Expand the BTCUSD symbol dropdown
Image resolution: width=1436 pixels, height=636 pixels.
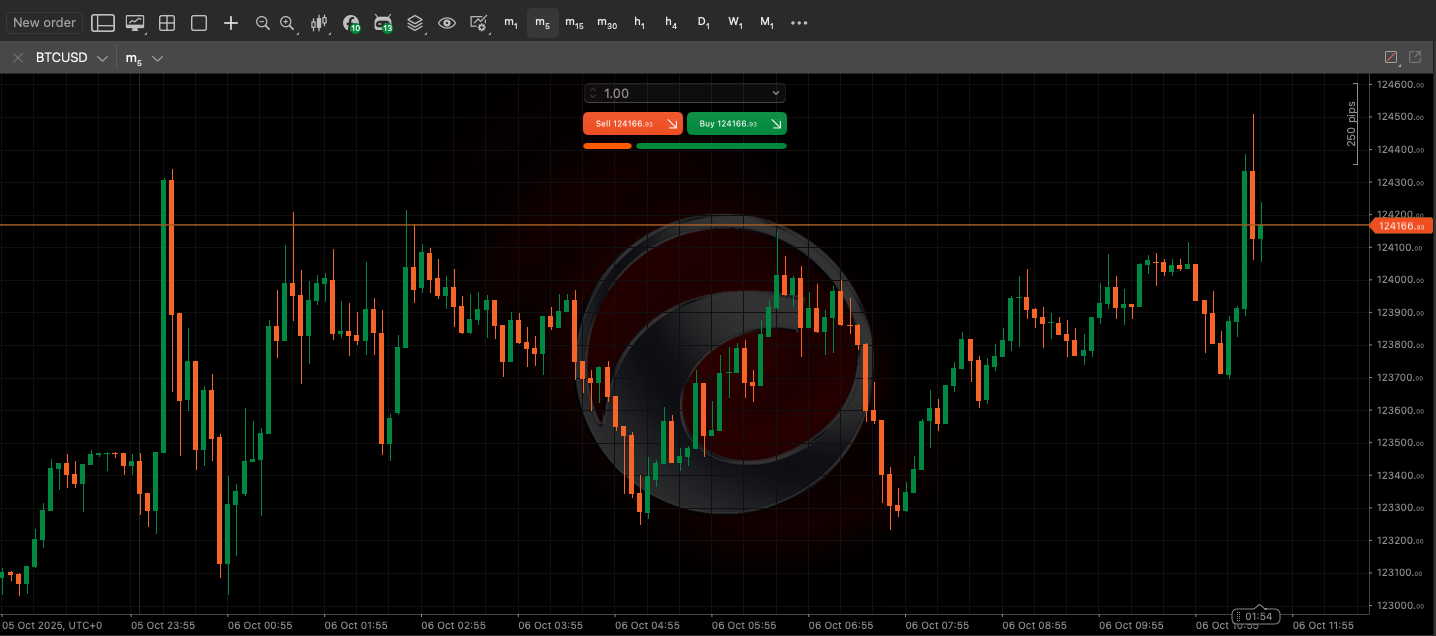point(102,58)
